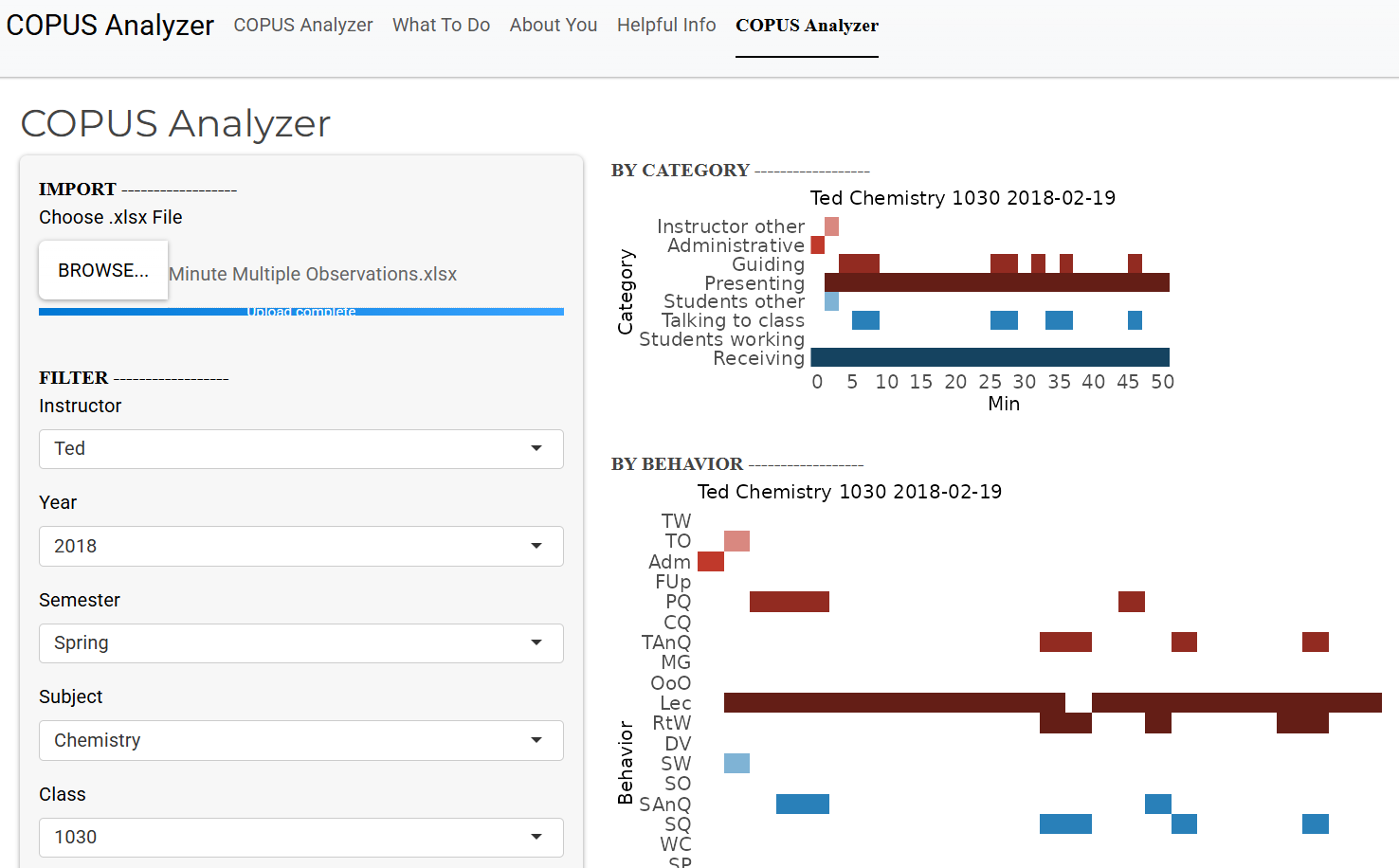Open the Instructor dropdown showing Ted

(300, 449)
